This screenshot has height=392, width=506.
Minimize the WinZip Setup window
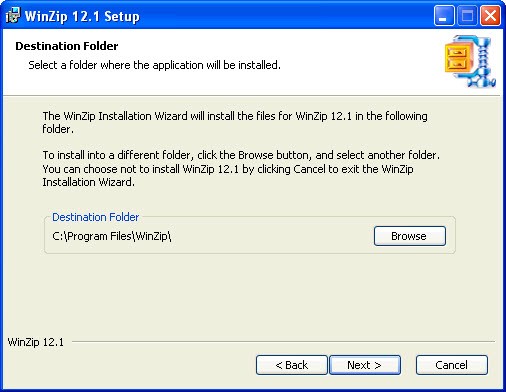[x=444, y=16]
